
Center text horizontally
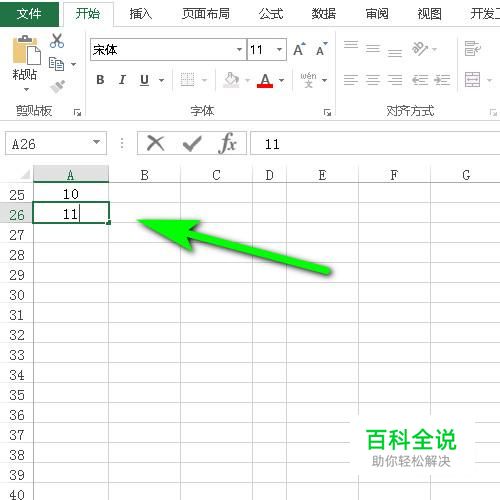click(373, 80)
